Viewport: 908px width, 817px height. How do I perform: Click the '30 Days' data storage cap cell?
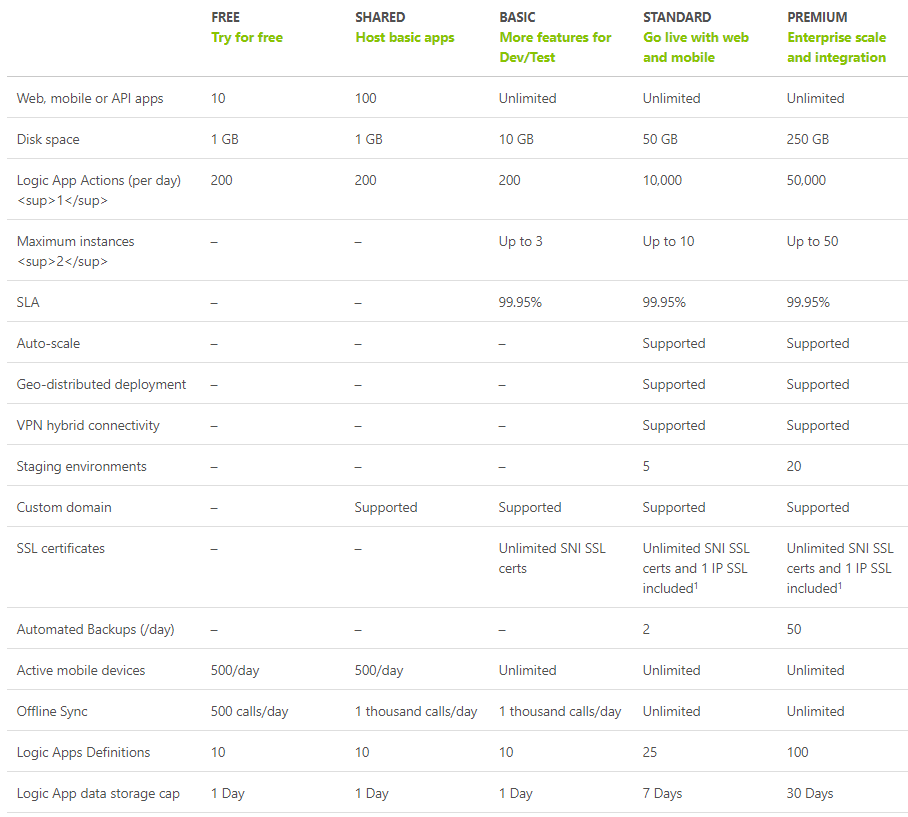[810, 793]
